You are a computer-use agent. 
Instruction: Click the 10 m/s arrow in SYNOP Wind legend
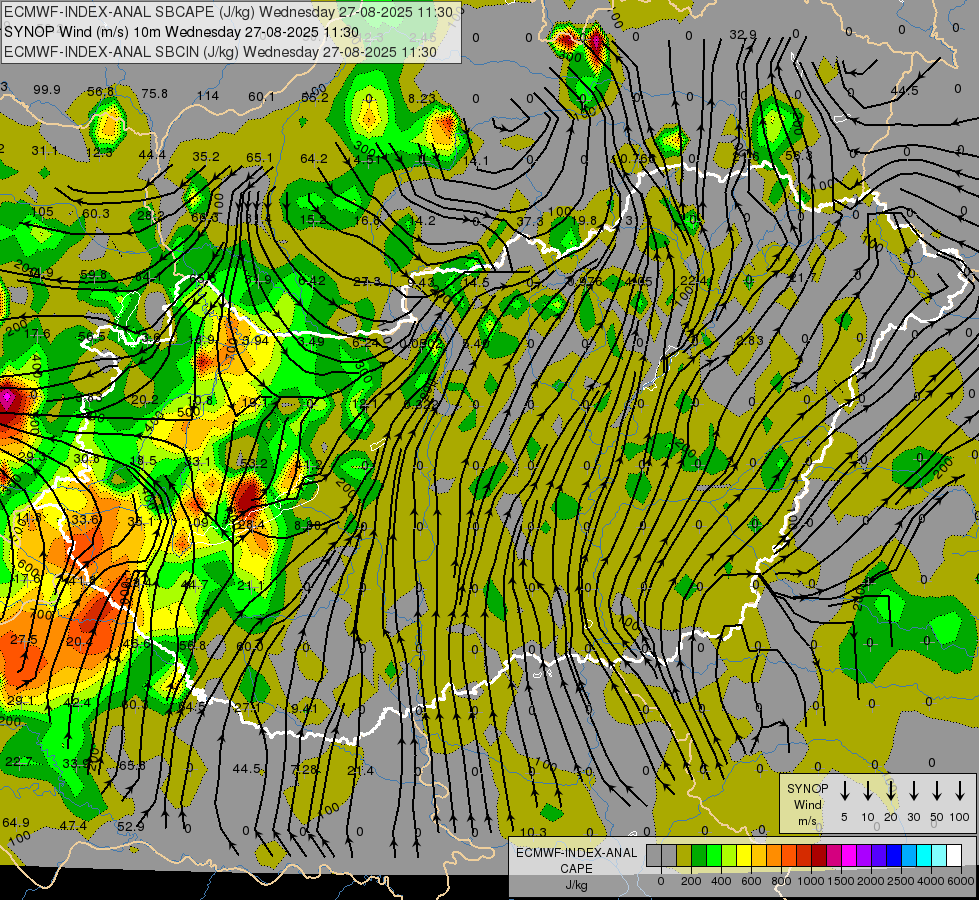[867, 791]
